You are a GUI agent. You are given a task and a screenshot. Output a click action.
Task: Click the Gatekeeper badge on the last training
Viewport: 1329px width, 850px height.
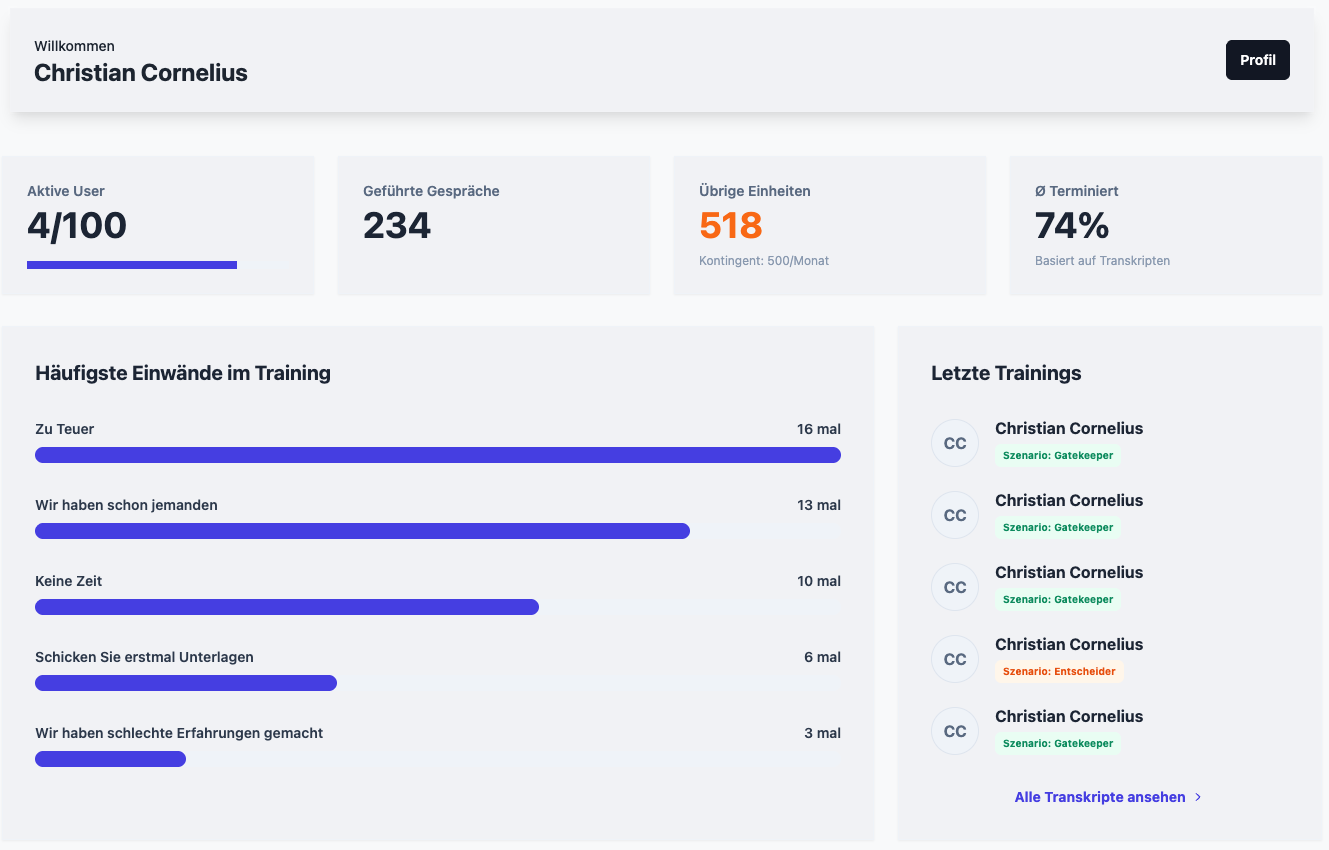[x=1058, y=743]
